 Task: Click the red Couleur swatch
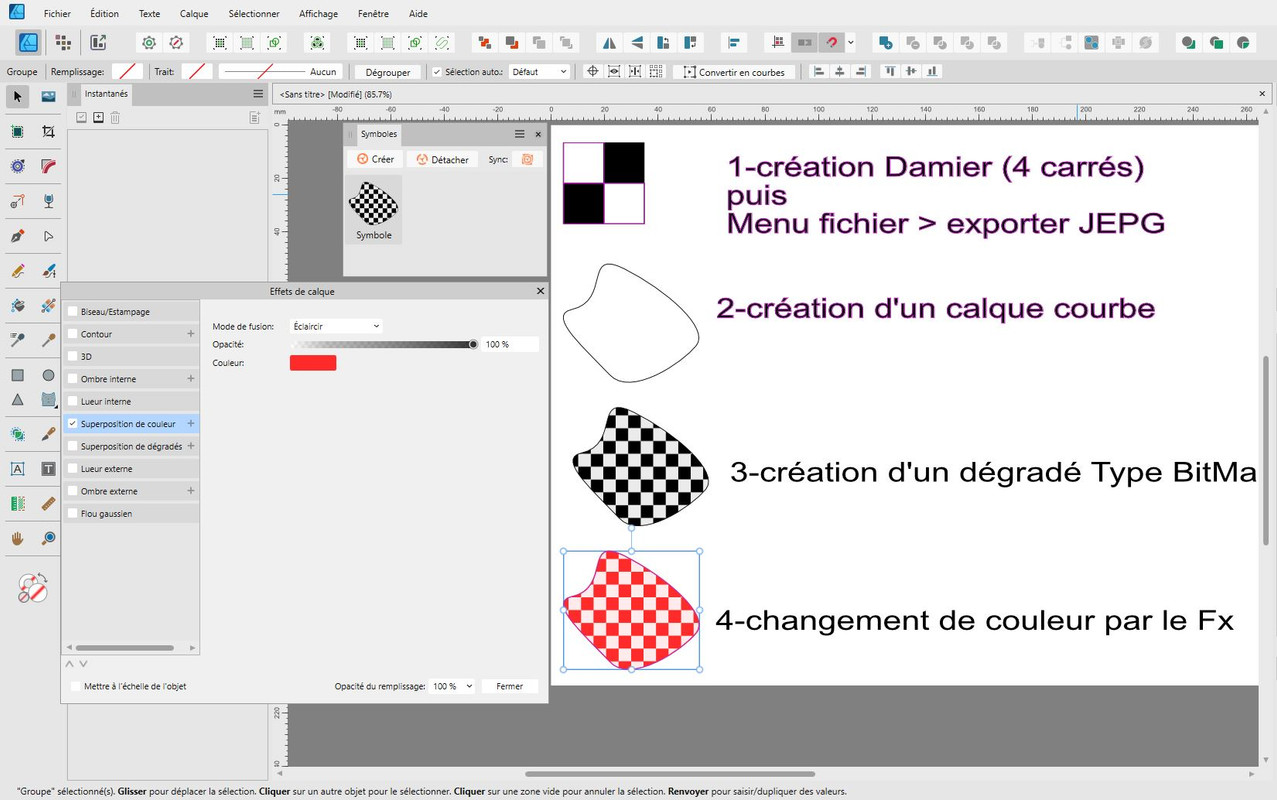pos(313,363)
